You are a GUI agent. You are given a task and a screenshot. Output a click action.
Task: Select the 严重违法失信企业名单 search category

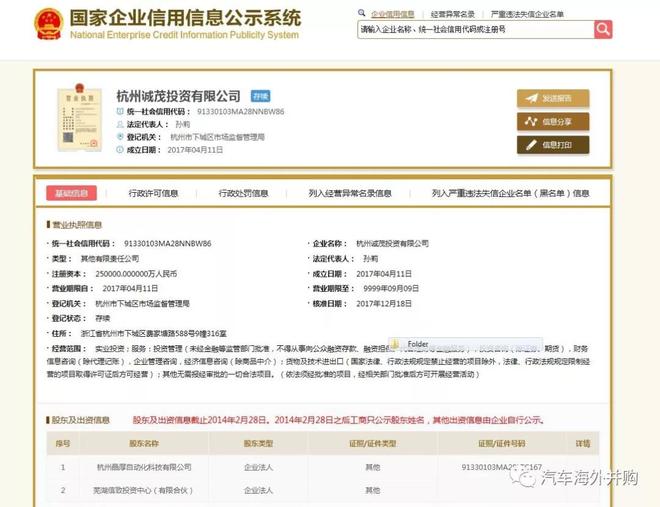pos(527,14)
